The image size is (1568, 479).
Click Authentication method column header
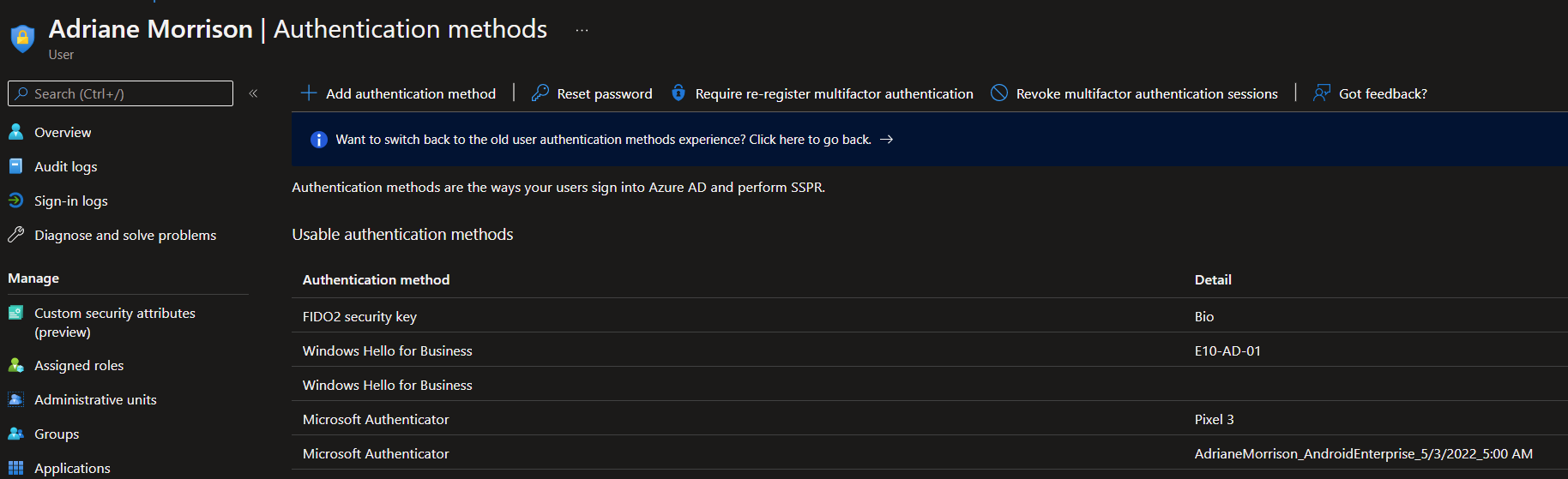[x=376, y=279]
